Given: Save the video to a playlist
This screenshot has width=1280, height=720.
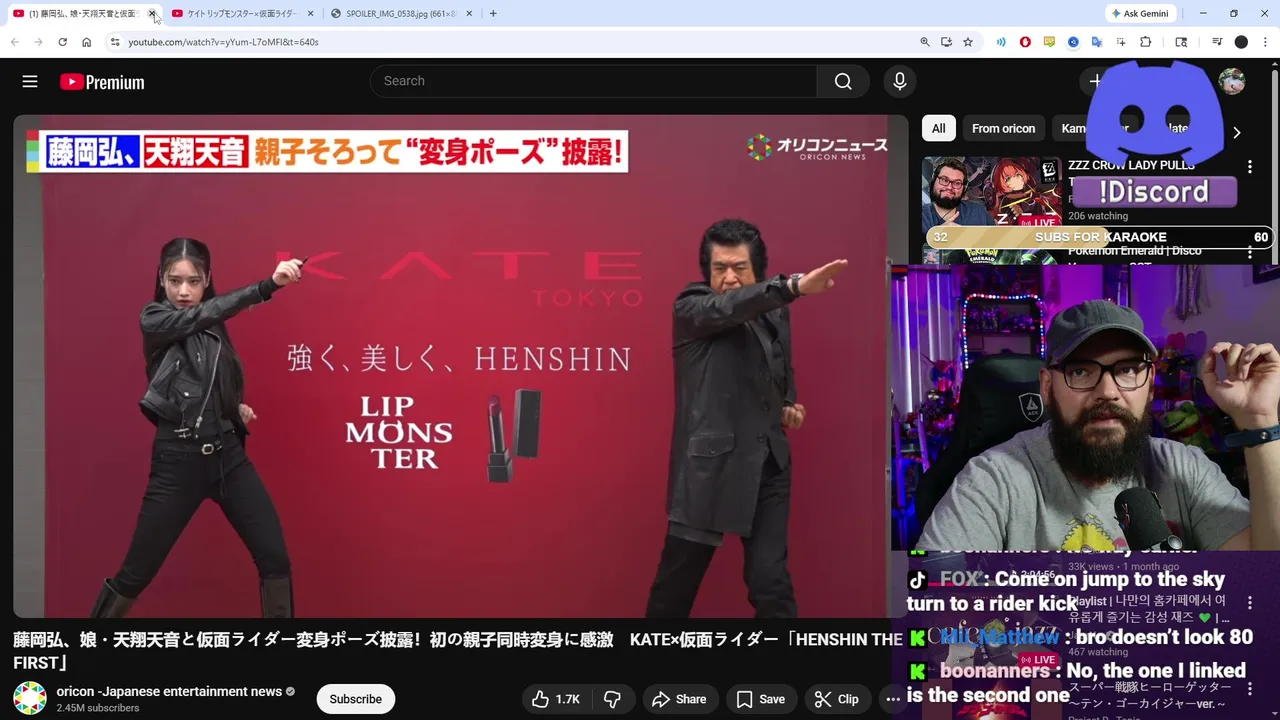Looking at the screenshot, I should 761,699.
